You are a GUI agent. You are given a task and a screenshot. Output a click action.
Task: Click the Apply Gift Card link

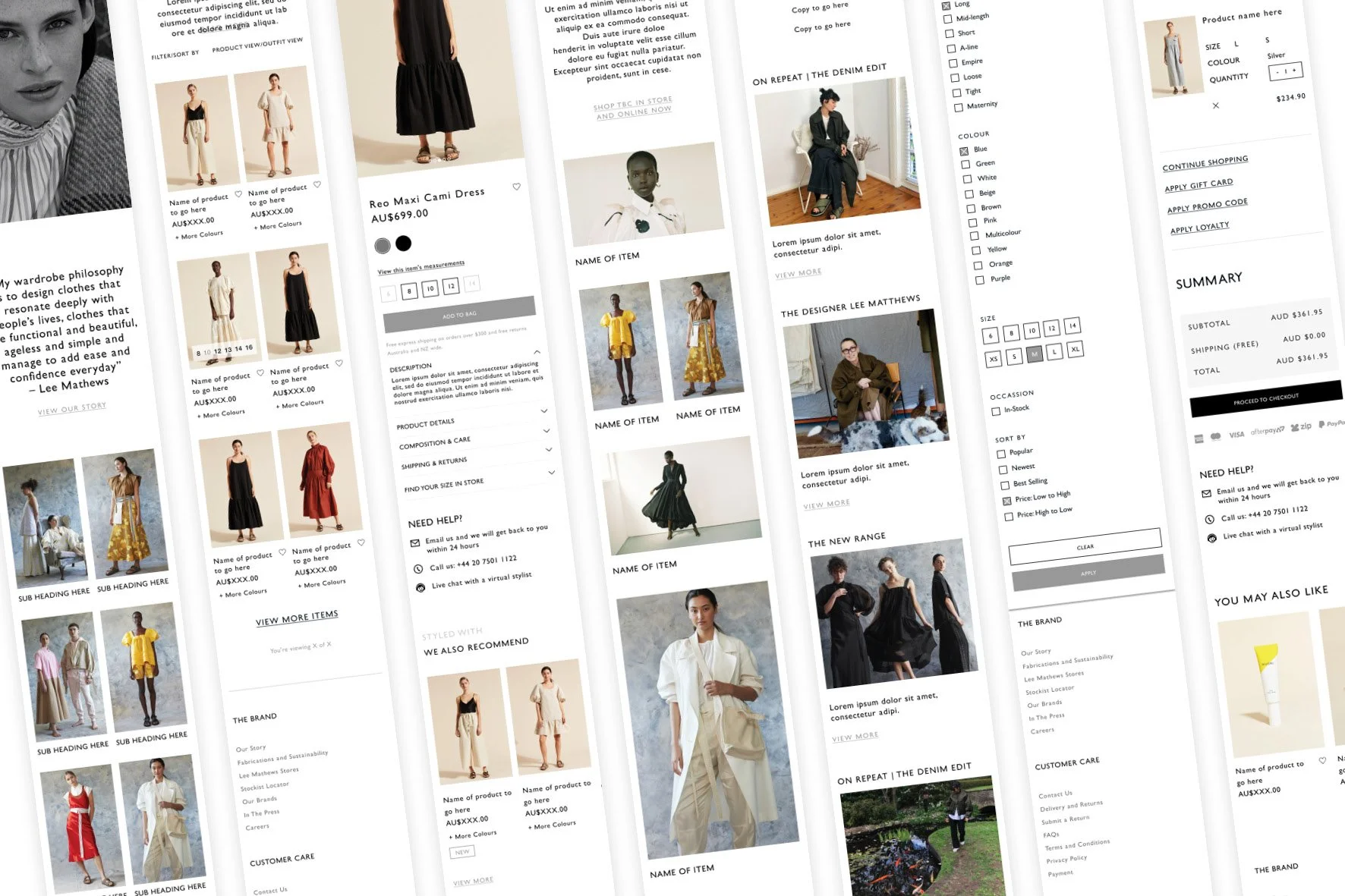(x=1199, y=185)
